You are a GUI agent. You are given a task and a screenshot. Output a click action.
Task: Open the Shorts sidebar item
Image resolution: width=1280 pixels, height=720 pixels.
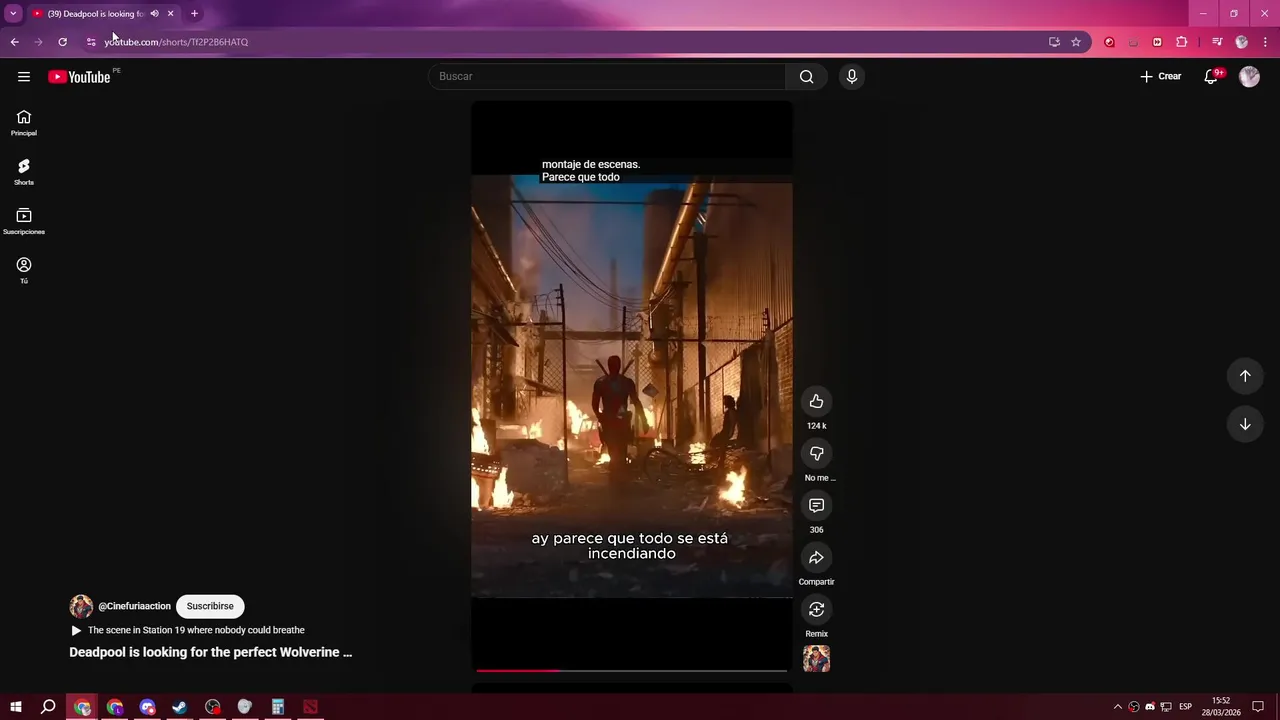tap(24, 172)
